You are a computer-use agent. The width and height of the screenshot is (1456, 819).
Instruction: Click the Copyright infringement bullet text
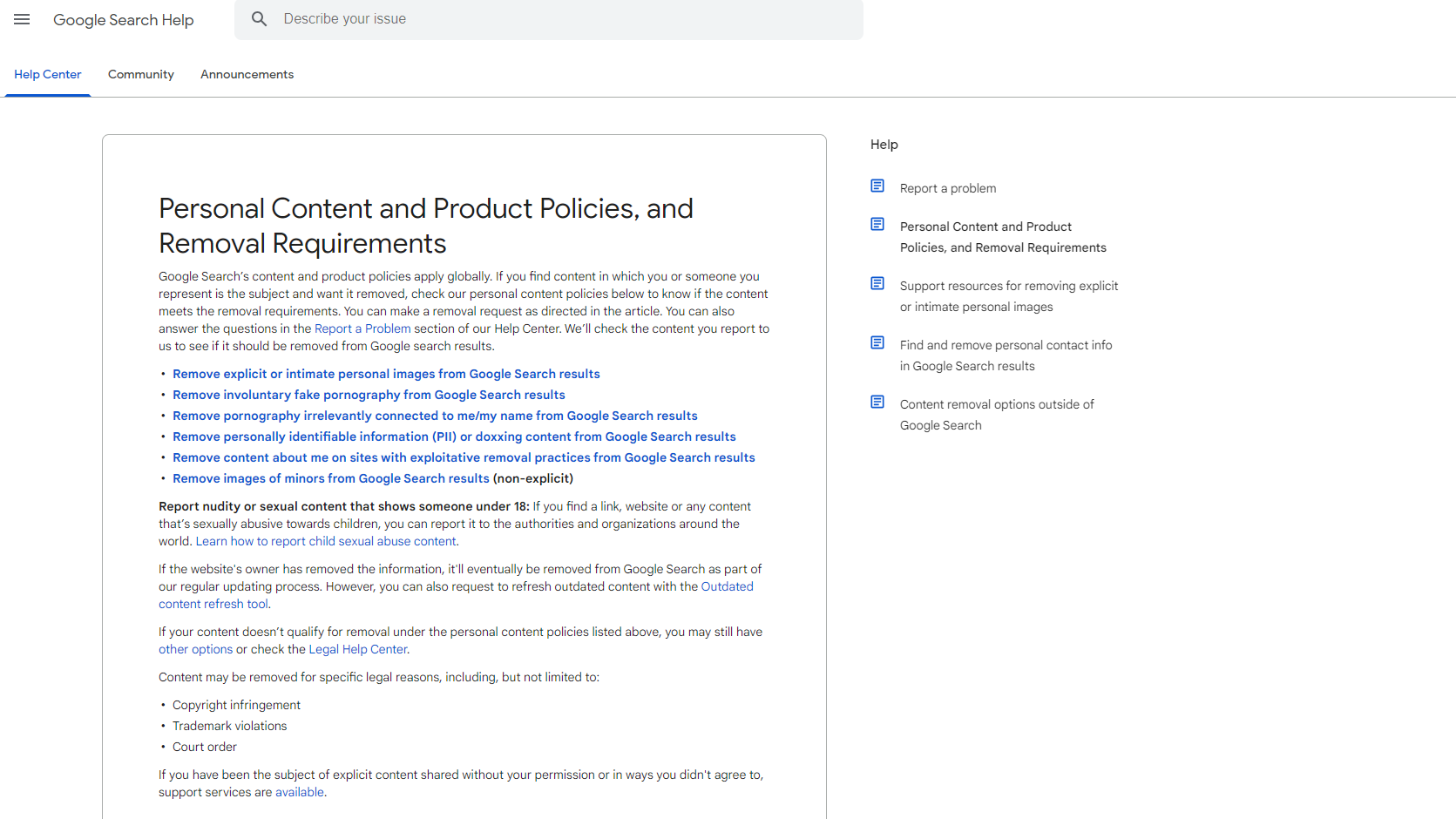point(236,705)
